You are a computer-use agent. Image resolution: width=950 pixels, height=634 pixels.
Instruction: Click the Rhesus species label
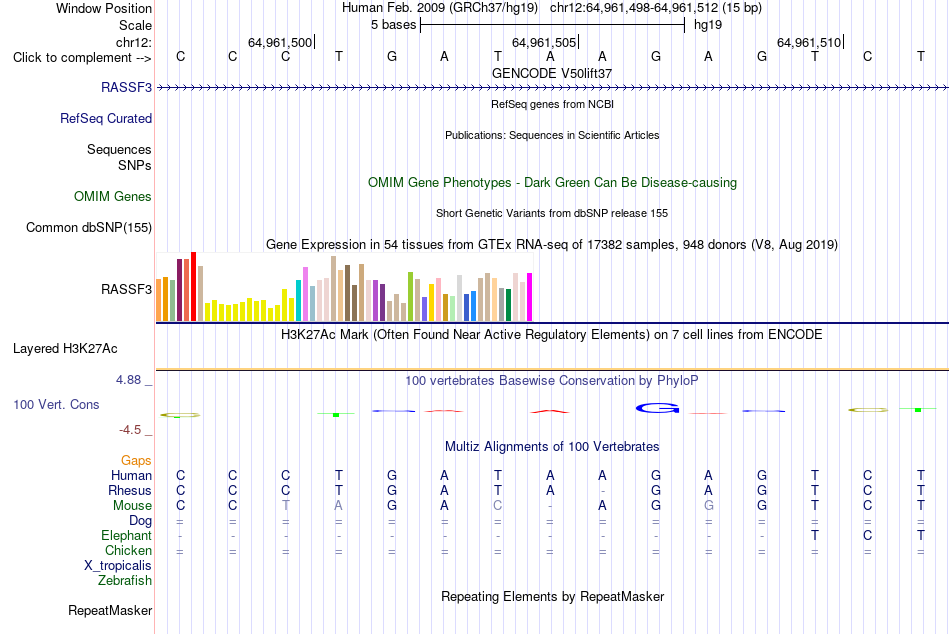[130, 490]
